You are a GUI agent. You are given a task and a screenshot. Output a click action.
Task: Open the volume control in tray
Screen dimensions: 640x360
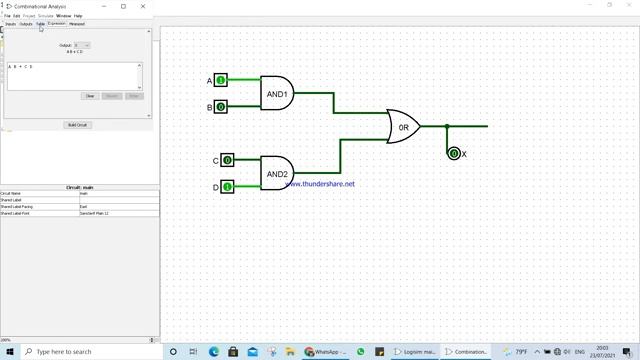coord(567,351)
